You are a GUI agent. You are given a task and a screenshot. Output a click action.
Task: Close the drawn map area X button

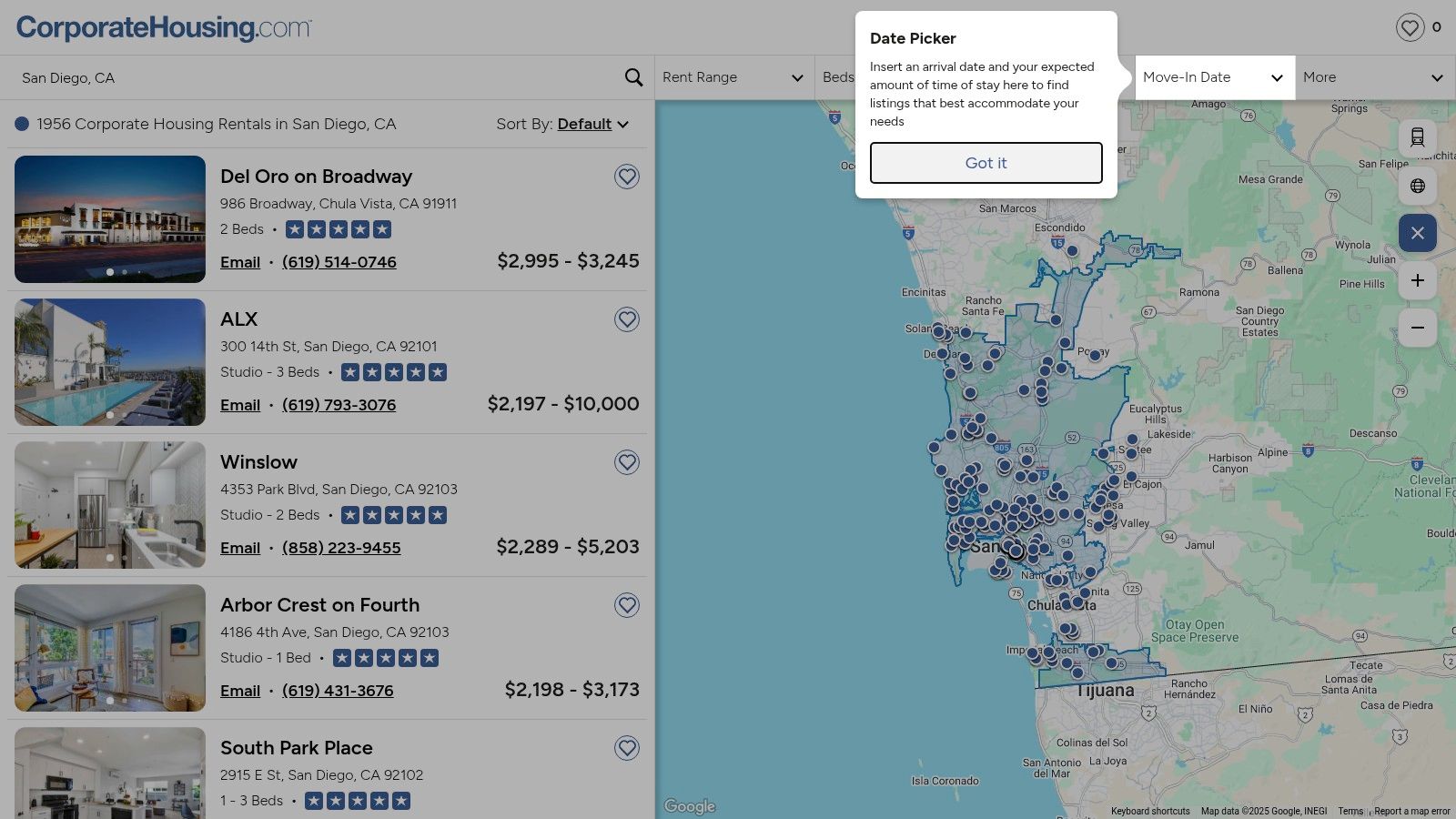point(1418,233)
